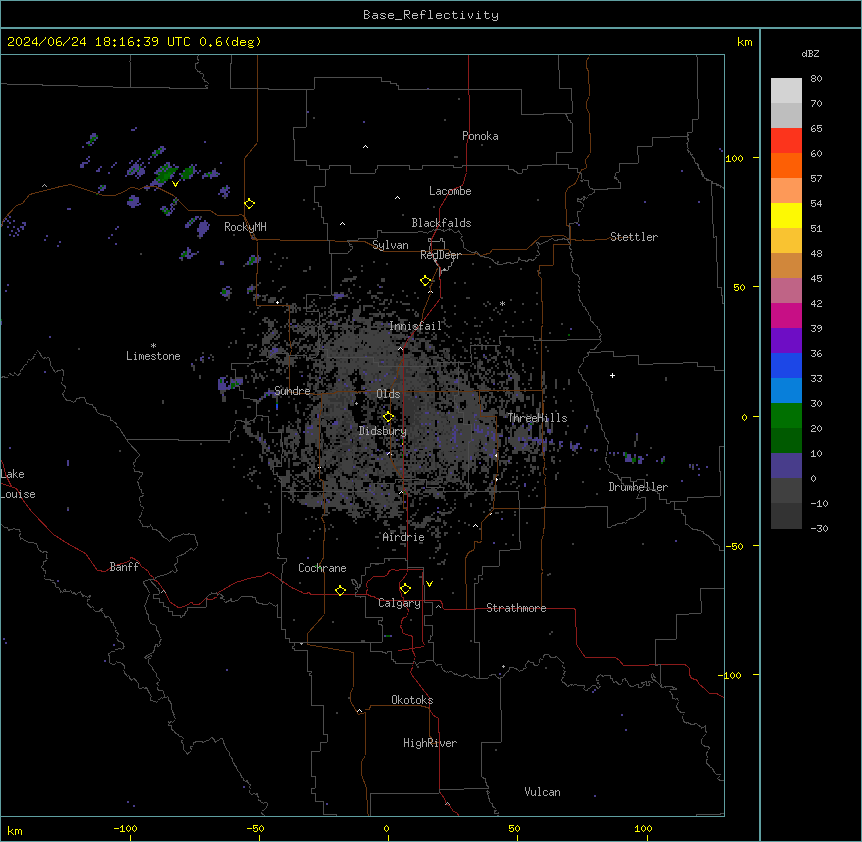Pick the bright yellow 54-51 dBZ swatch
Image resolution: width=862 pixels, height=842 pixels.
tap(786, 215)
